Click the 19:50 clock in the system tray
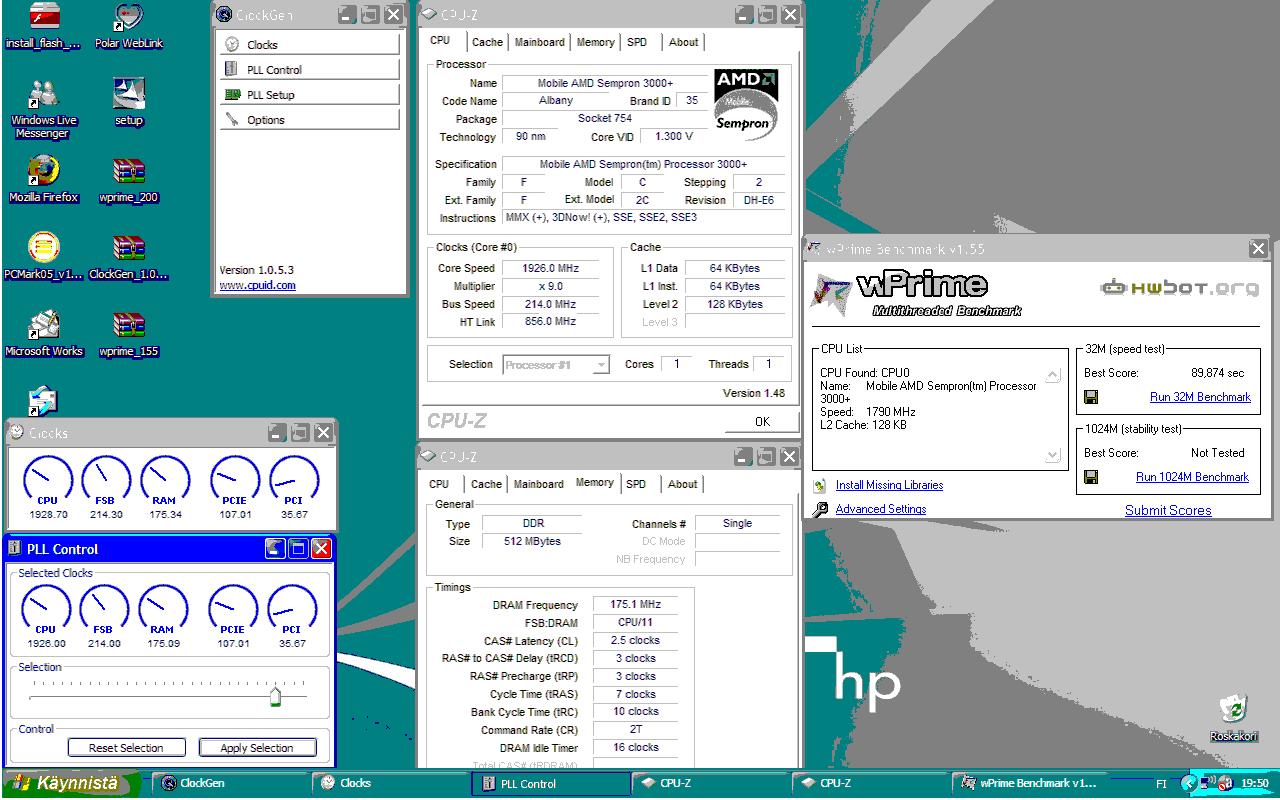 [1255, 784]
